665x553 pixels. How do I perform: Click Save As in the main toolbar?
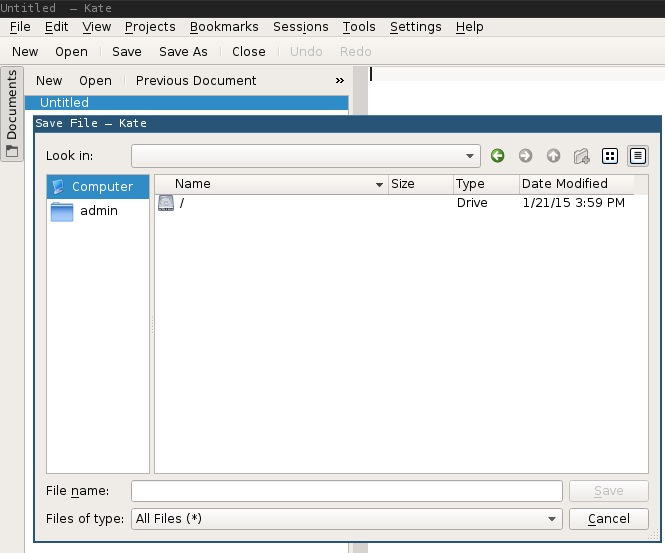183,52
